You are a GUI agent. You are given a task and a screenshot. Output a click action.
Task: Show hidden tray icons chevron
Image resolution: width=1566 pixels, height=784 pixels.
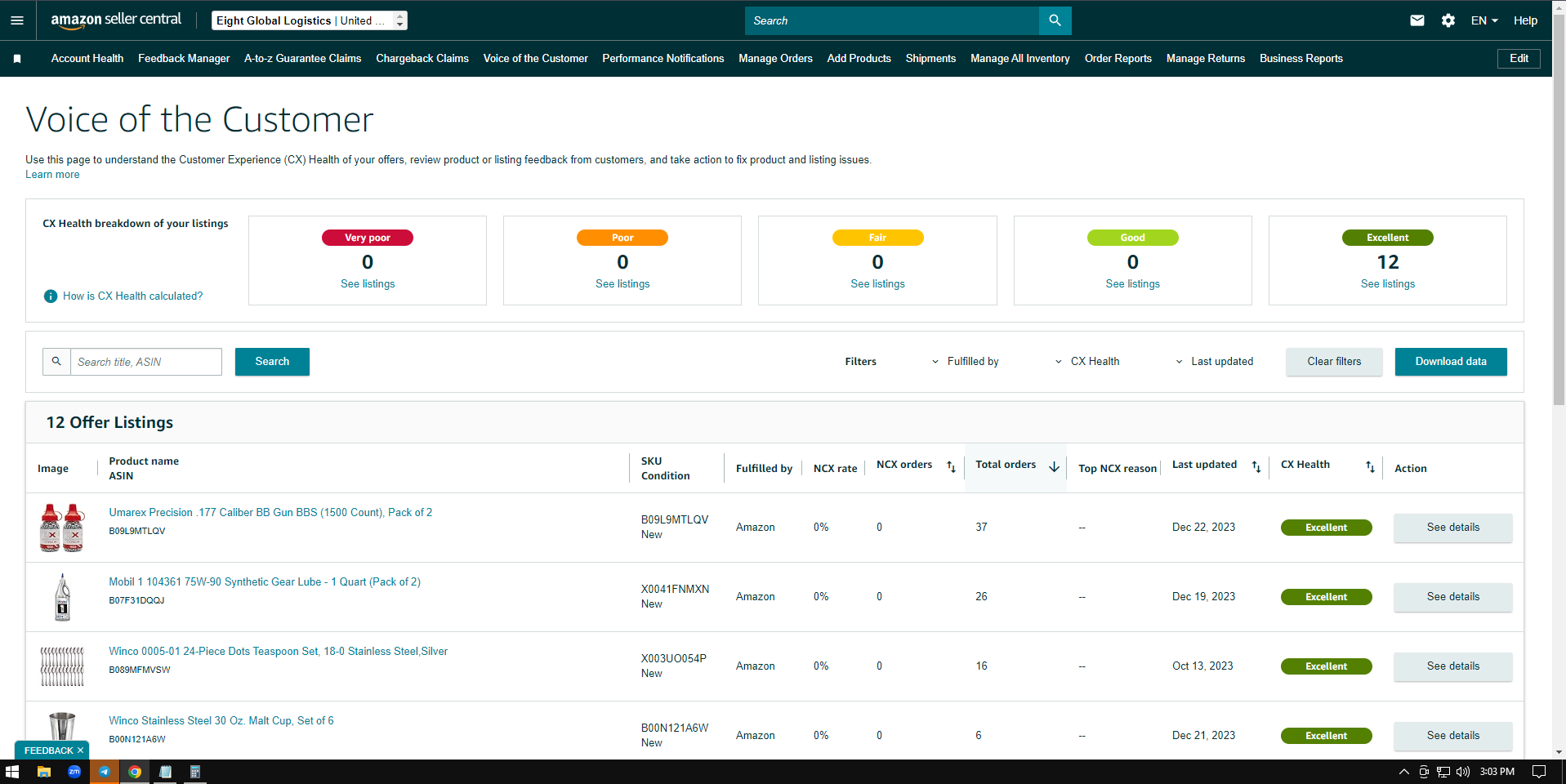point(1404,772)
